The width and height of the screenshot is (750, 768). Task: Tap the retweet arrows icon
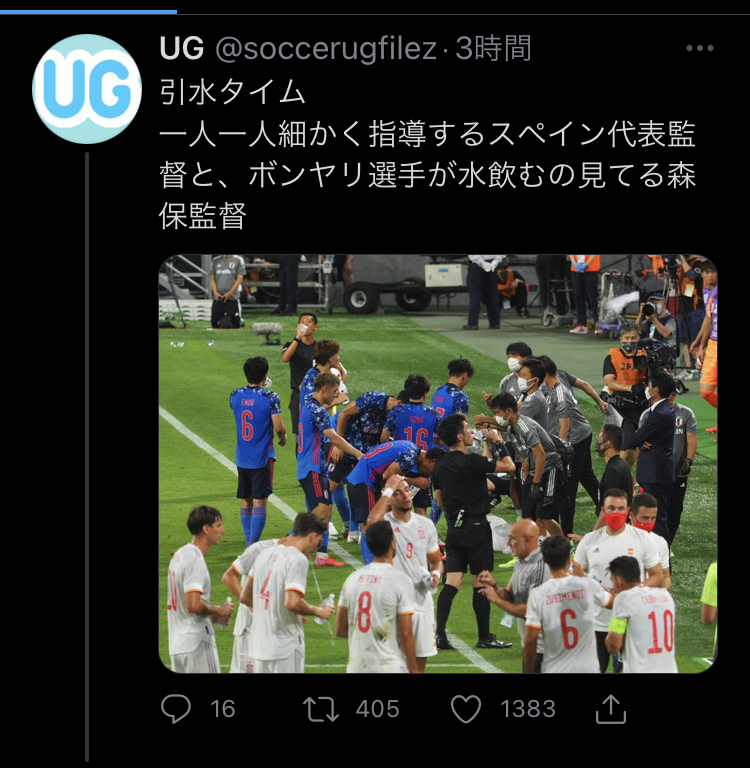click(x=321, y=709)
